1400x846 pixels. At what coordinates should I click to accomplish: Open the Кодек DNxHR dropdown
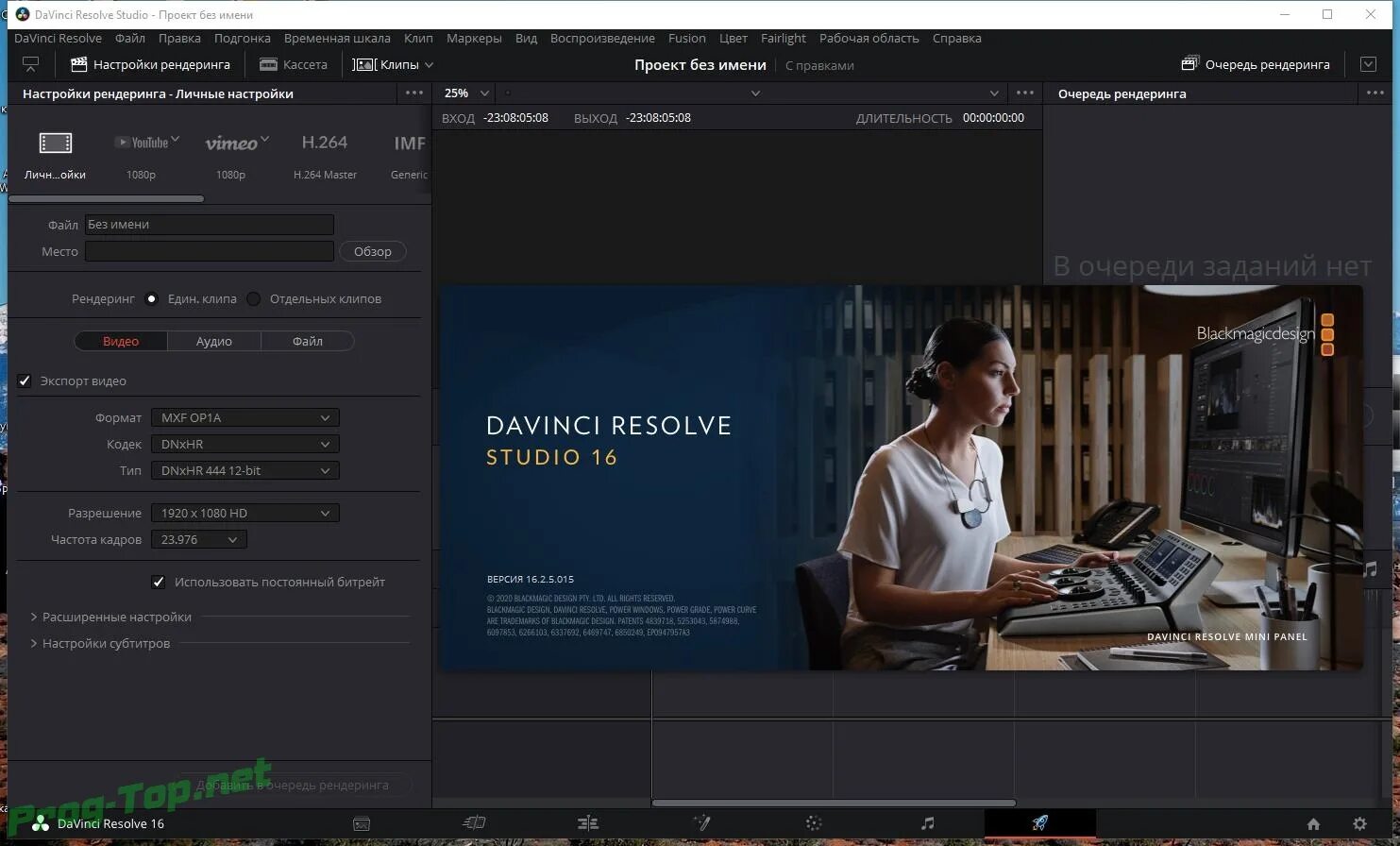click(245, 444)
